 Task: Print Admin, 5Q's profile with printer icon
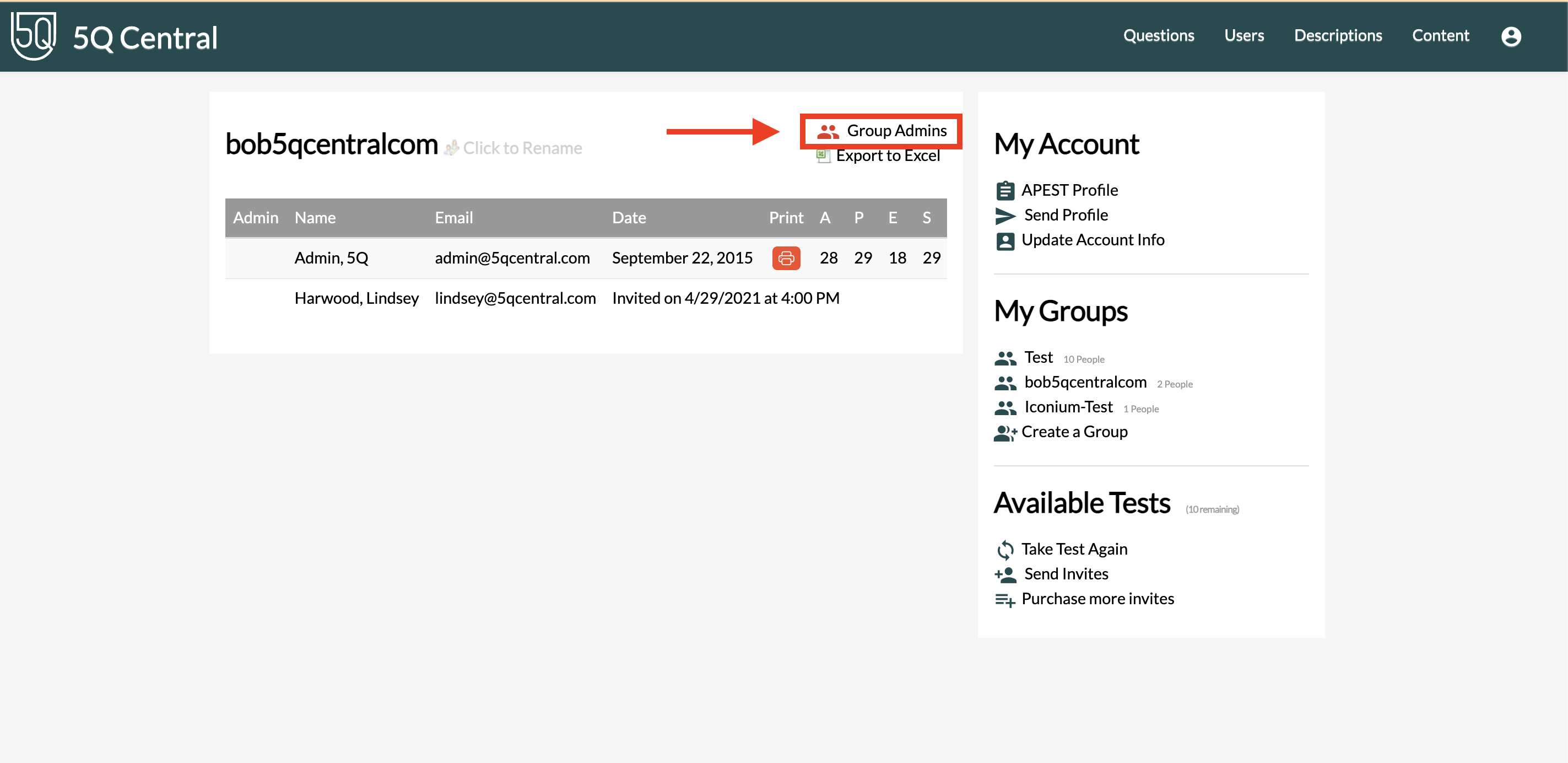786,258
